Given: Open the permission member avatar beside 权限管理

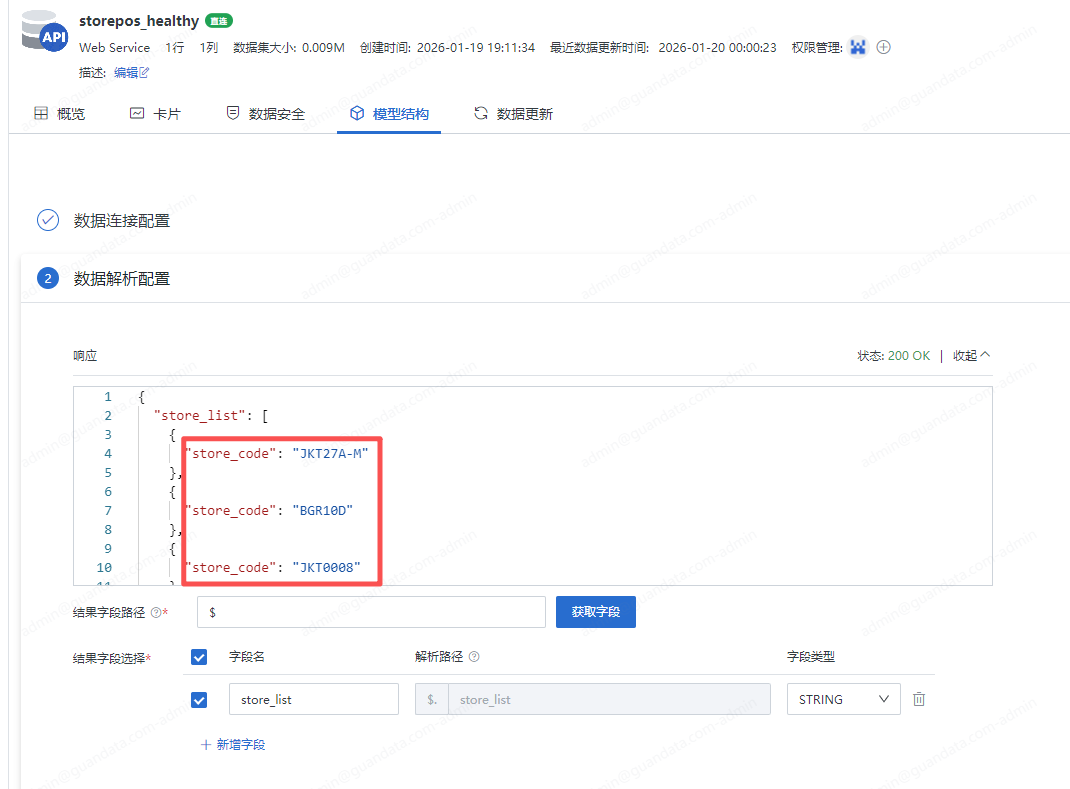Looking at the screenshot, I should [x=858, y=46].
